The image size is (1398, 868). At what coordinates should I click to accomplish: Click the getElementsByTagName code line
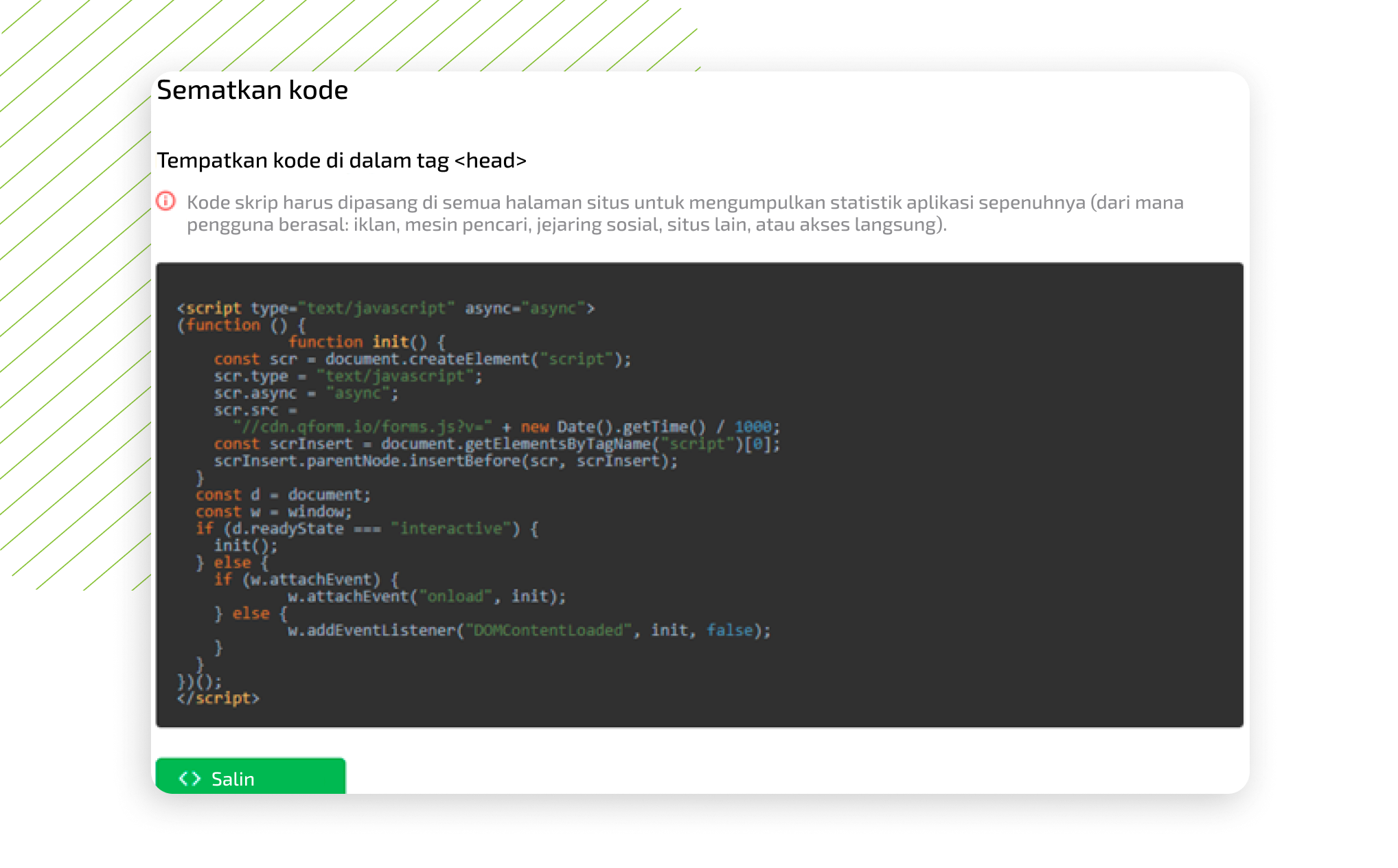[x=496, y=444]
